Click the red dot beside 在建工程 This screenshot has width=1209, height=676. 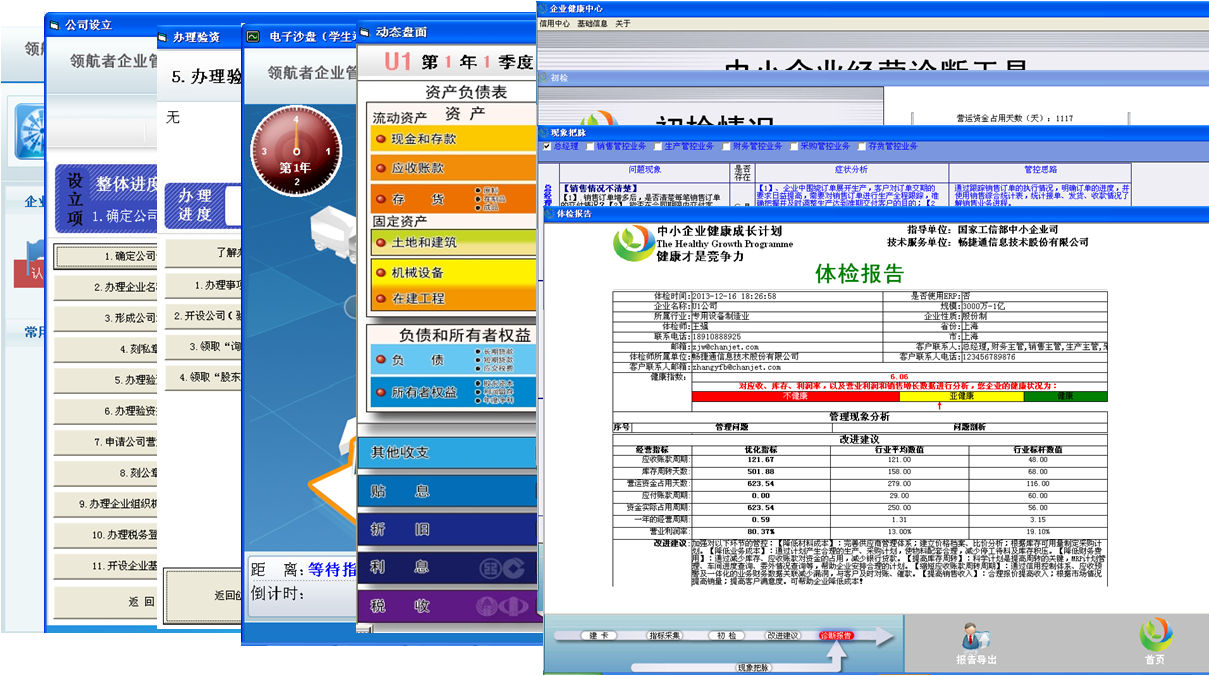[381, 298]
